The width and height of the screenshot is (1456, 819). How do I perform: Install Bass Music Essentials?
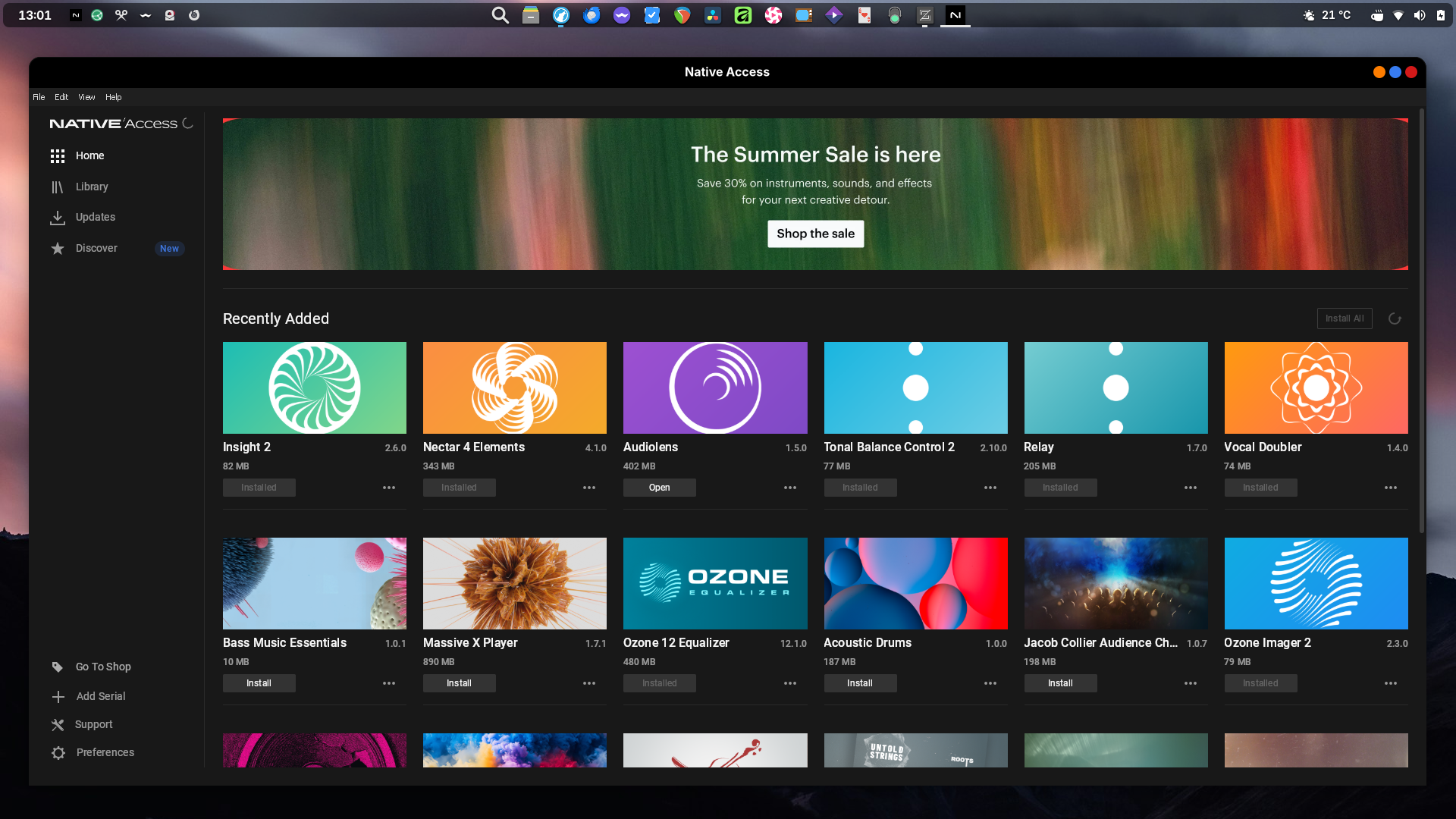click(x=259, y=683)
